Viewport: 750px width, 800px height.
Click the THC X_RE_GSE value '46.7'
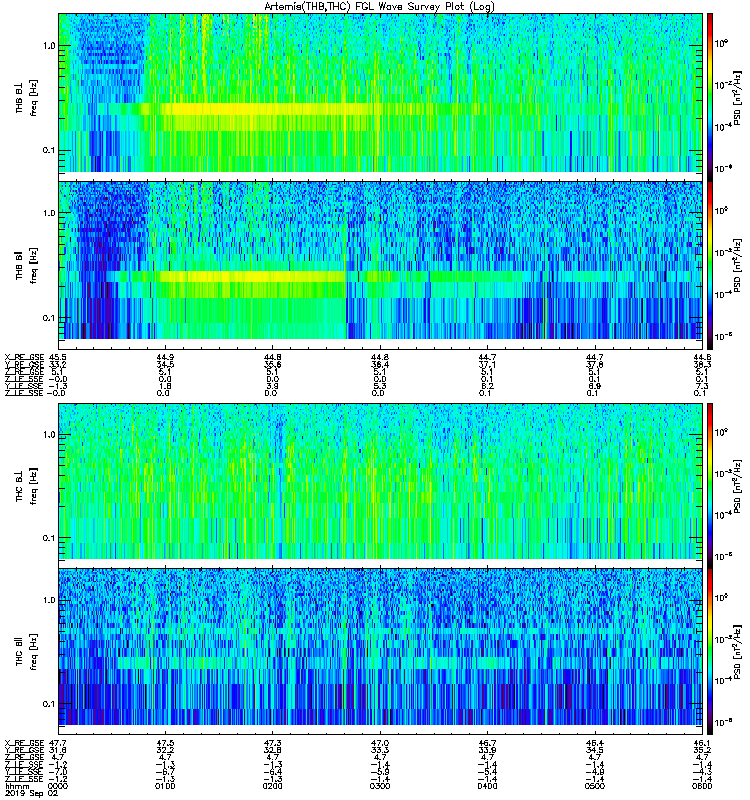(487, 743)
